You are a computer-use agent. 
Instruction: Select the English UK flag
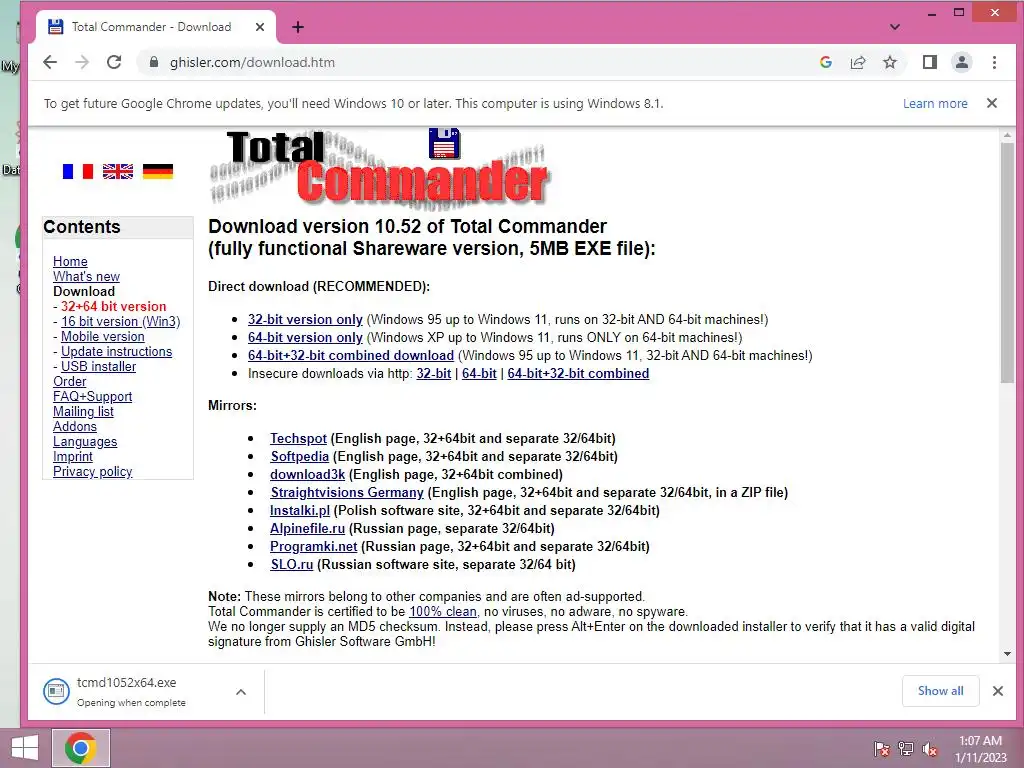point(118,171)
